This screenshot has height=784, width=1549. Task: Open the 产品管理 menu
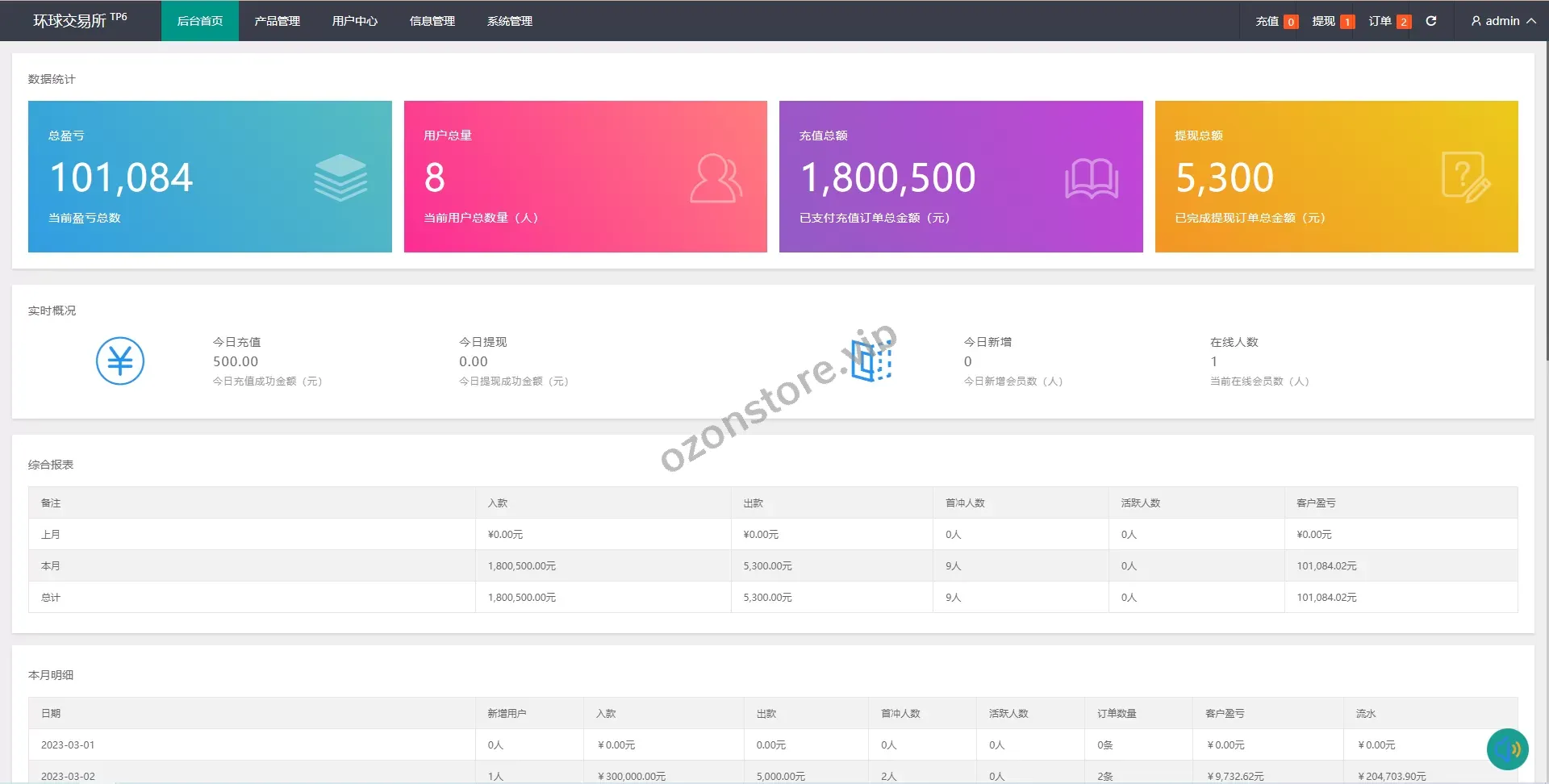point(277,21)
